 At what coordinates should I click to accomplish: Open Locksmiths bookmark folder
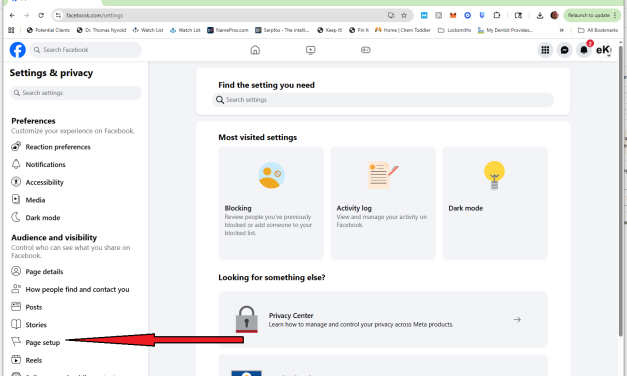click(455, 30)
